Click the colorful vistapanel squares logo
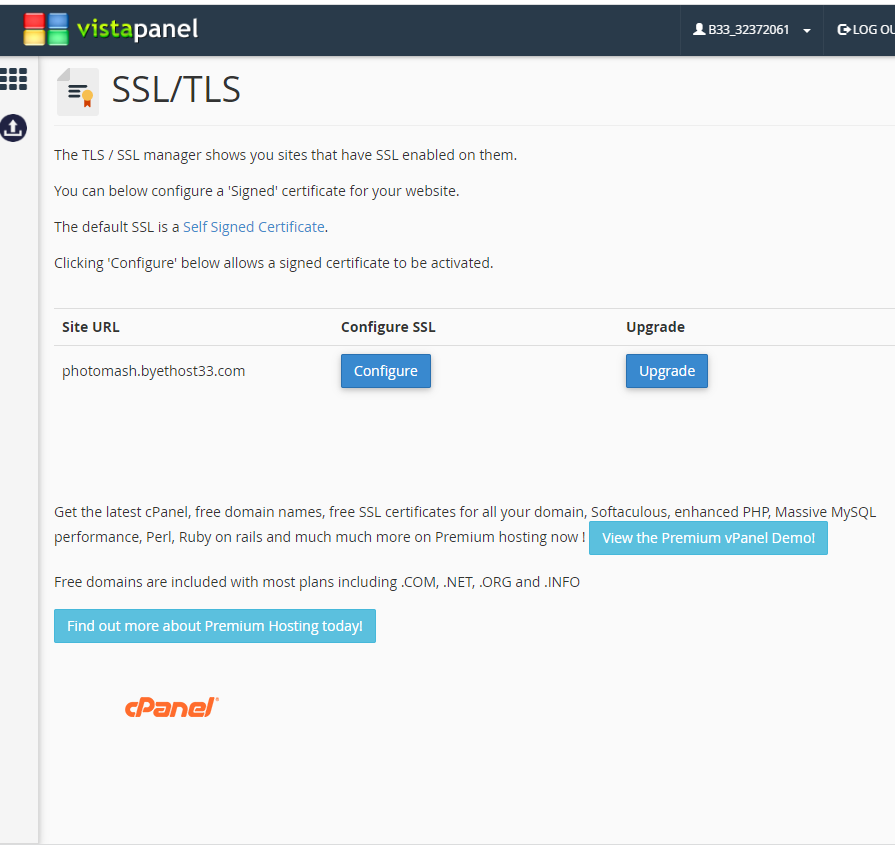Viewport: 895px width, 849px height. pos(46,29)
